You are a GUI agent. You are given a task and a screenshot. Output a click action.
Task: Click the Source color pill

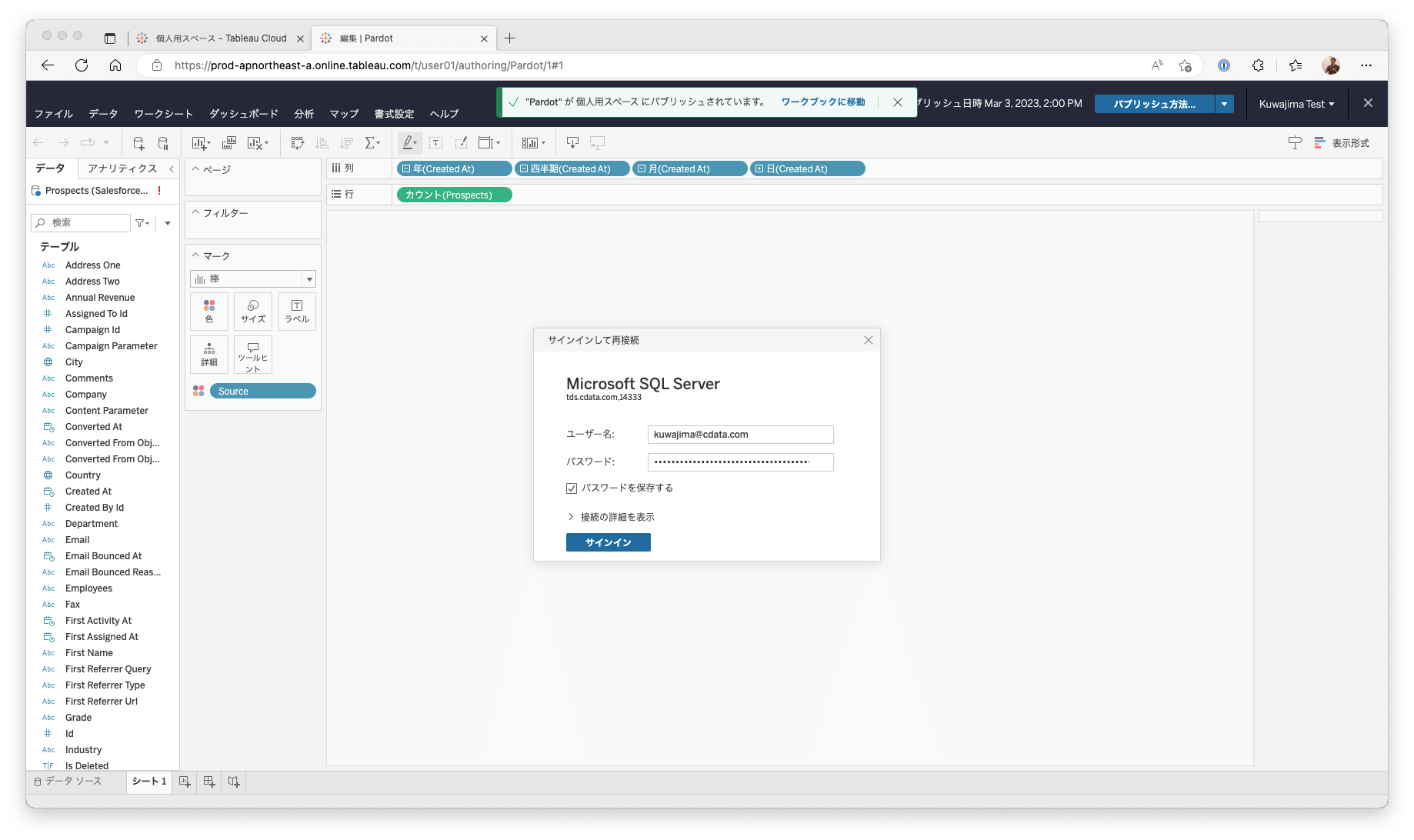point(263,392)
